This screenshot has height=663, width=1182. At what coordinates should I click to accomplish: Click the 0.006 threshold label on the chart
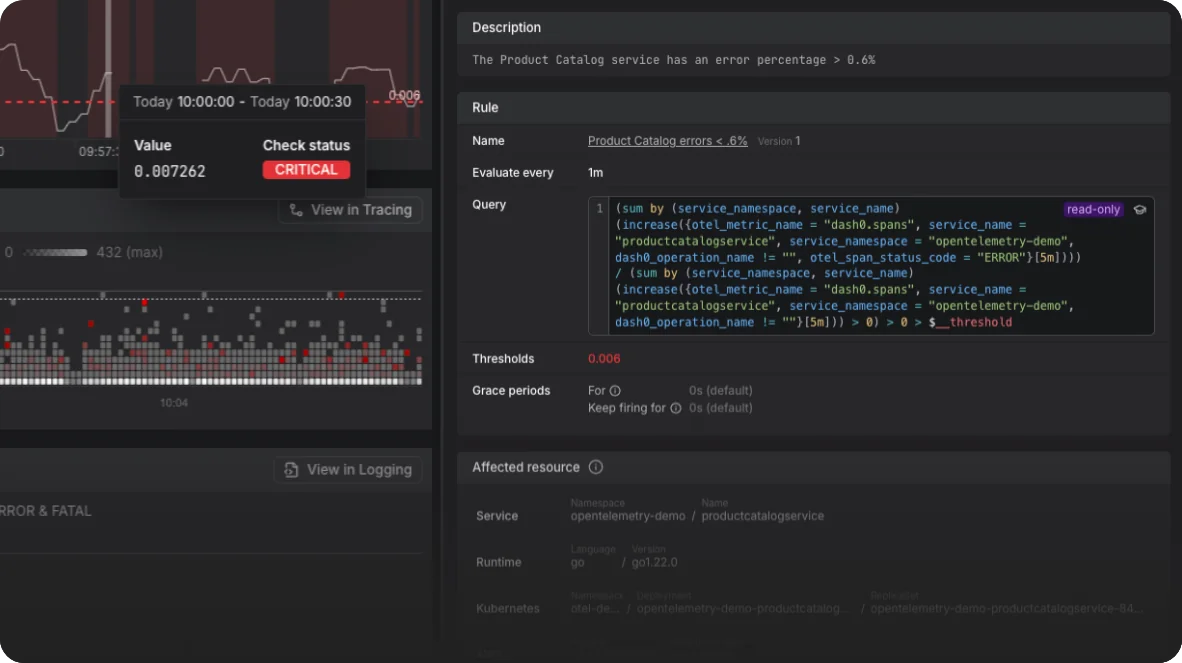click(x=404, y=96)
